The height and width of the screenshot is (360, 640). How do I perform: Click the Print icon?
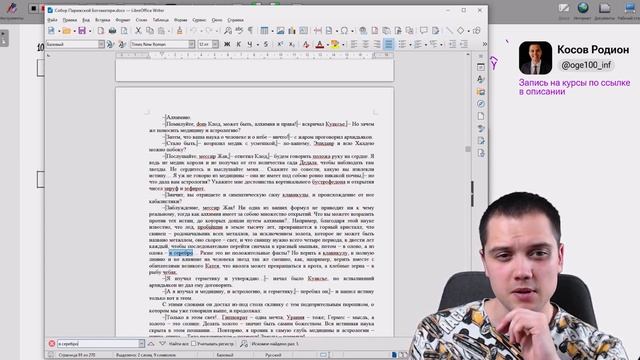coord(112,31)
